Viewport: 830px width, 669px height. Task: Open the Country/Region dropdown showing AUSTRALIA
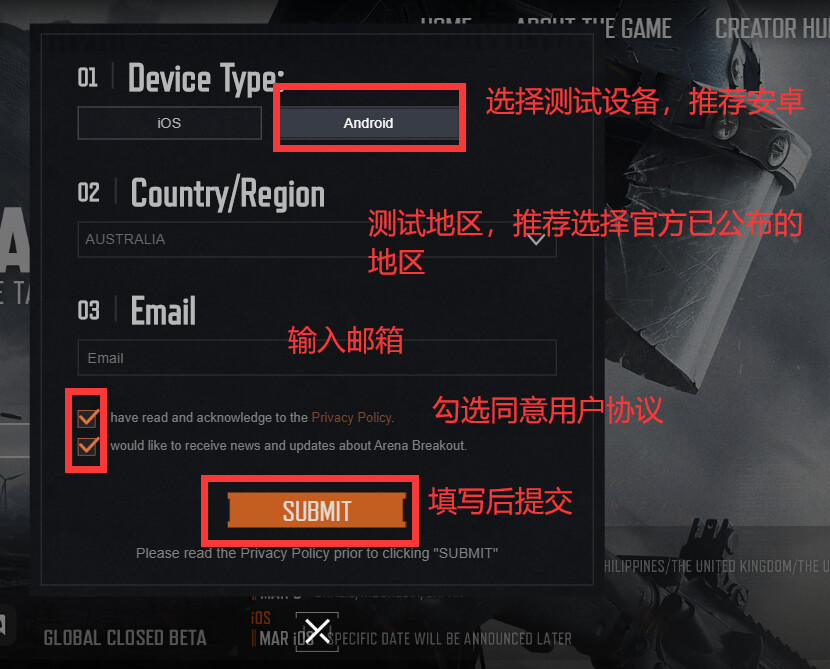click(317, 239)
